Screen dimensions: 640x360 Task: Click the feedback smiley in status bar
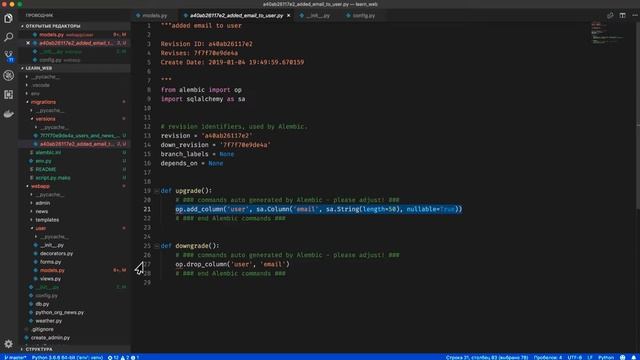[x=622, y=357]
